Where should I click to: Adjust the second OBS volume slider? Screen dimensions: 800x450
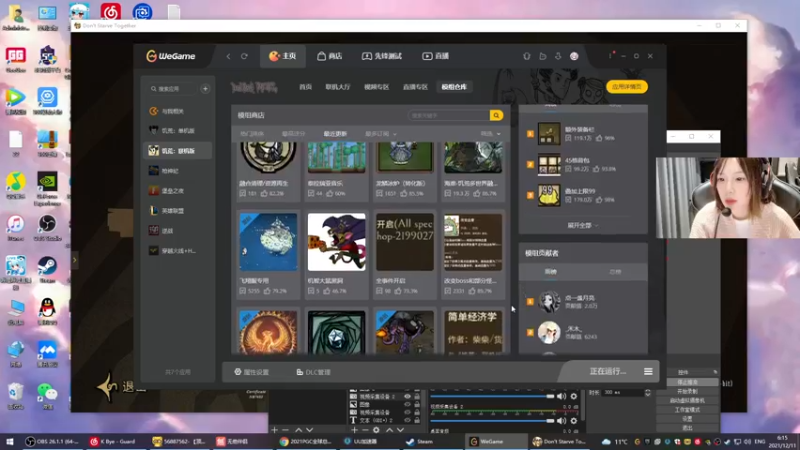pos(492,421)
